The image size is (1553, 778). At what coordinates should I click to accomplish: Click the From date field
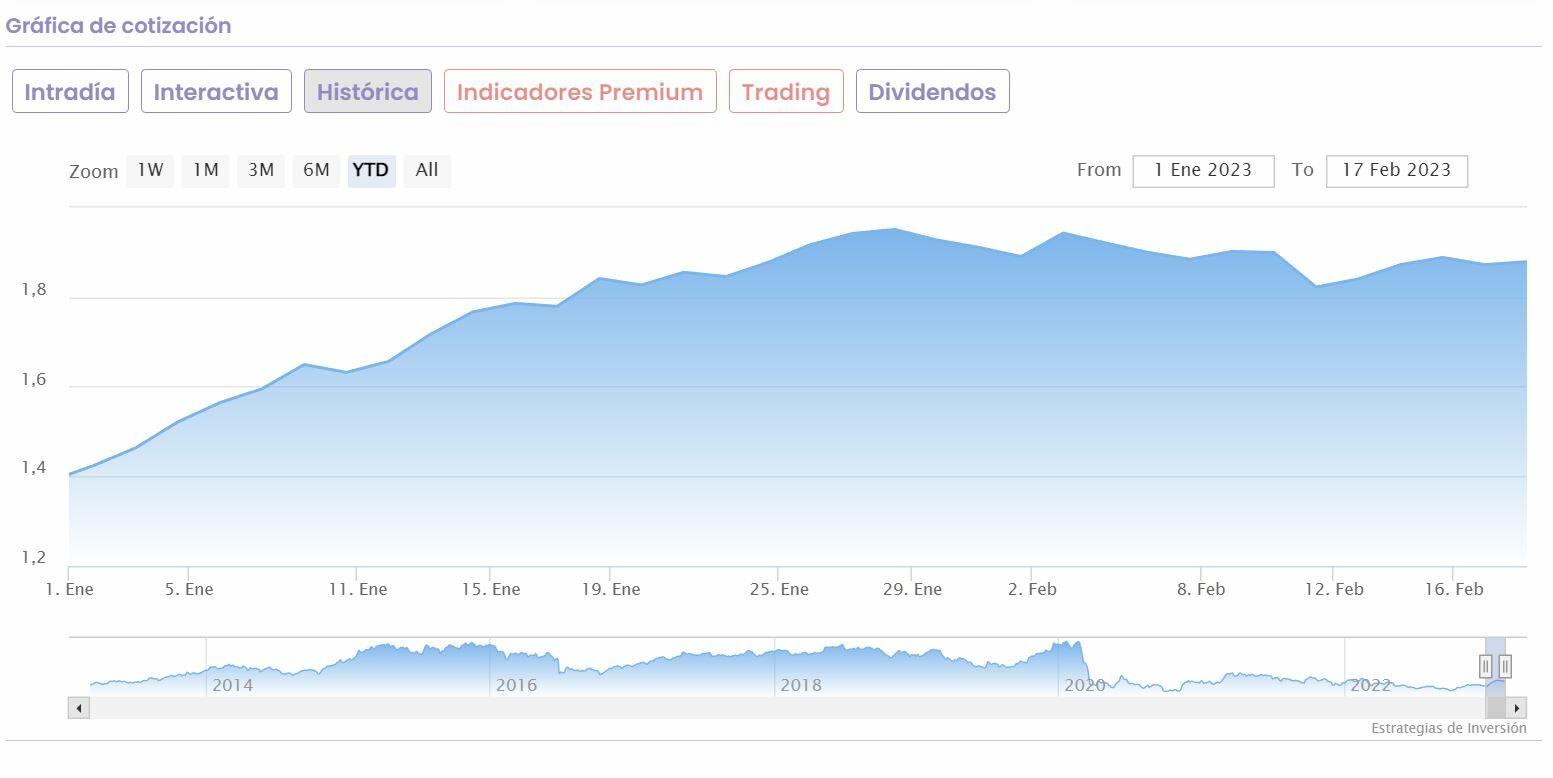click(1203, 171)
